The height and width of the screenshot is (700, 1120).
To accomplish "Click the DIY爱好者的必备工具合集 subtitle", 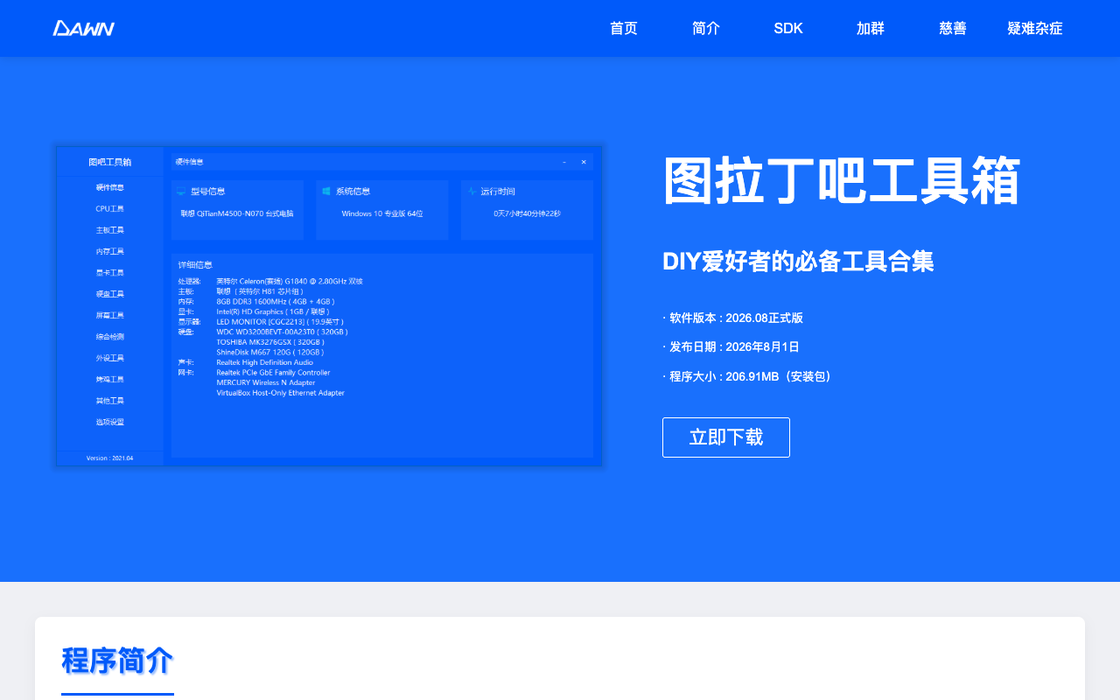I will point(798,261).
